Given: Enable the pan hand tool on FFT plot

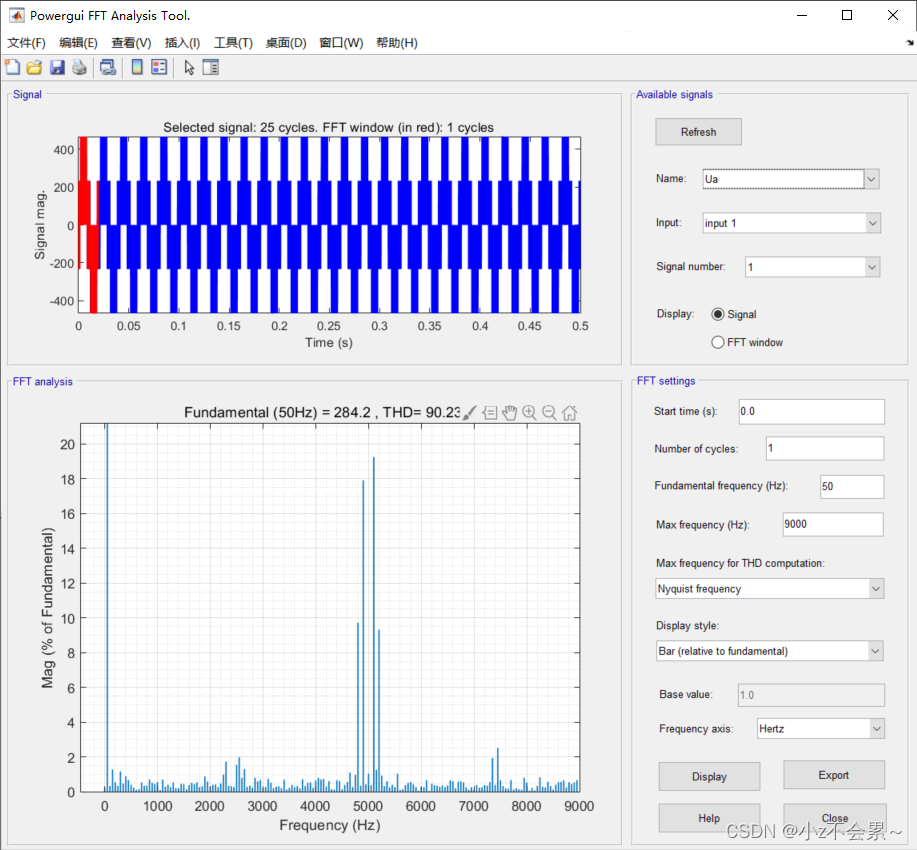Looking at the screenshot, I should point(509,412).
